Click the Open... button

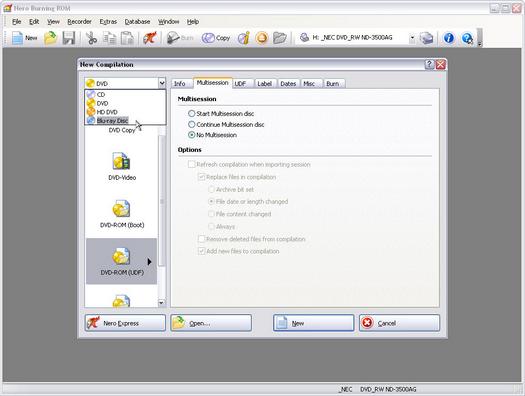tap(211, 323)
